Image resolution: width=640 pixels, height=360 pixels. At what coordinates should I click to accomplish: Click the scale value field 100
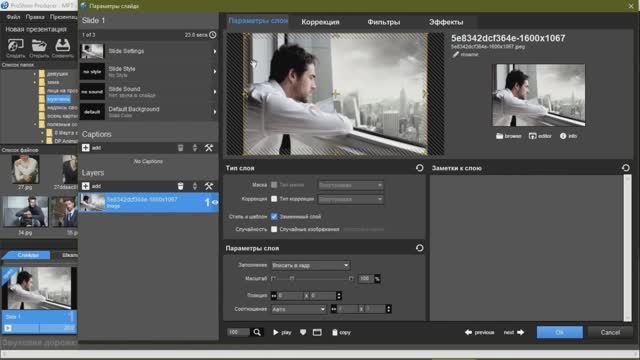(366, 279)
